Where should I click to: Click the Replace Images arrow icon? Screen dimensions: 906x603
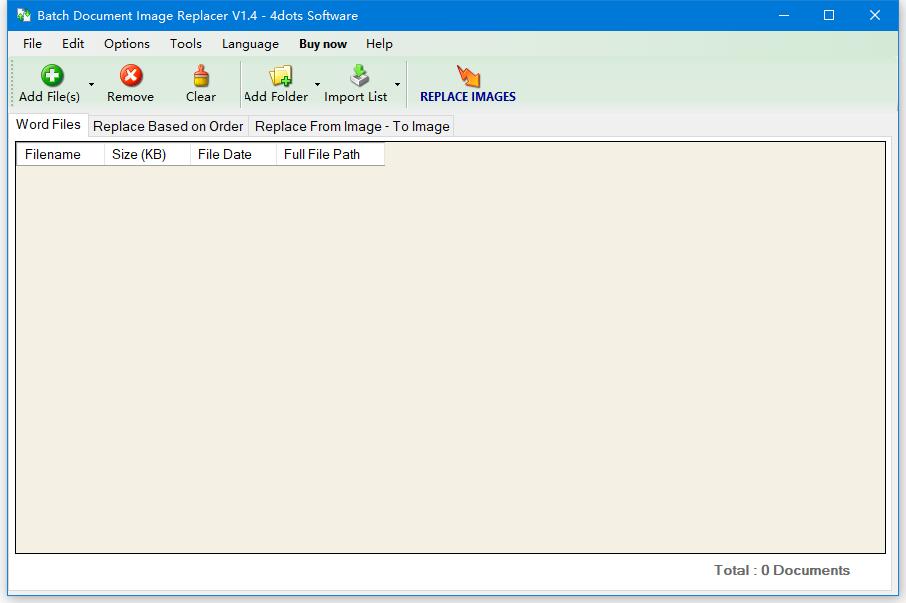[468, 75]
